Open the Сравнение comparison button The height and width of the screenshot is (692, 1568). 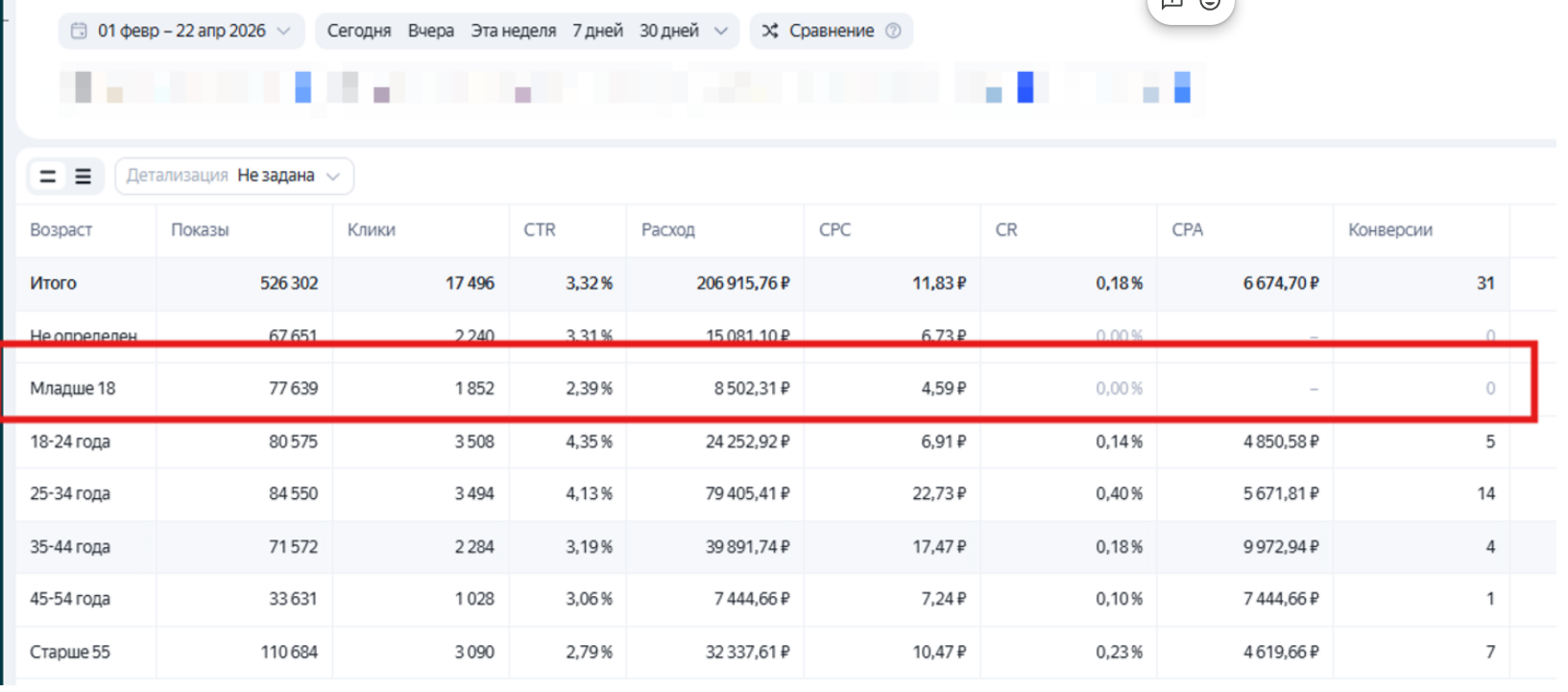[832, 31]
